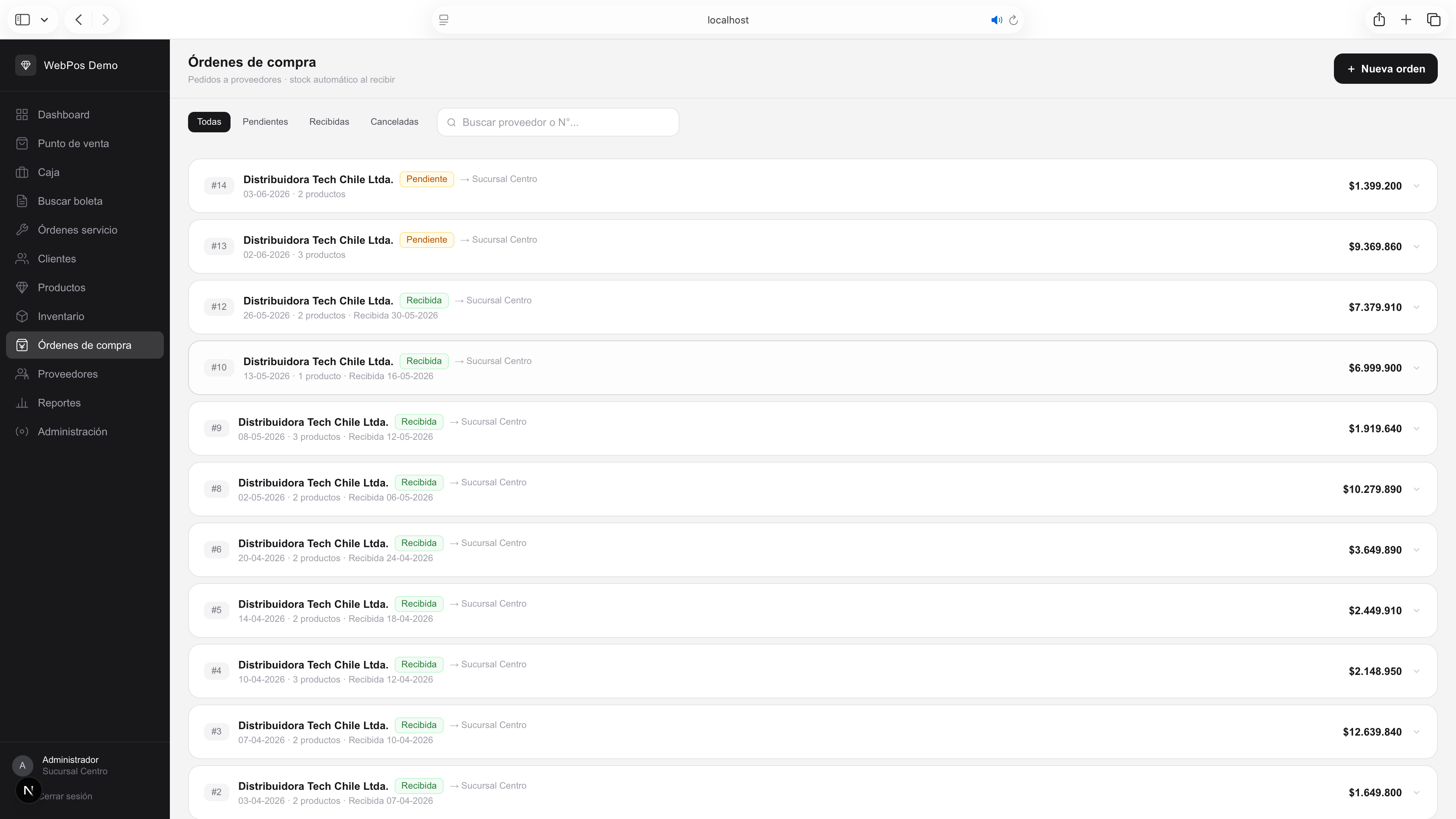Screen dimensions: 1456x819
Task: Click the Órdenes de compra cart icon
Action: [x=22, y=345]
